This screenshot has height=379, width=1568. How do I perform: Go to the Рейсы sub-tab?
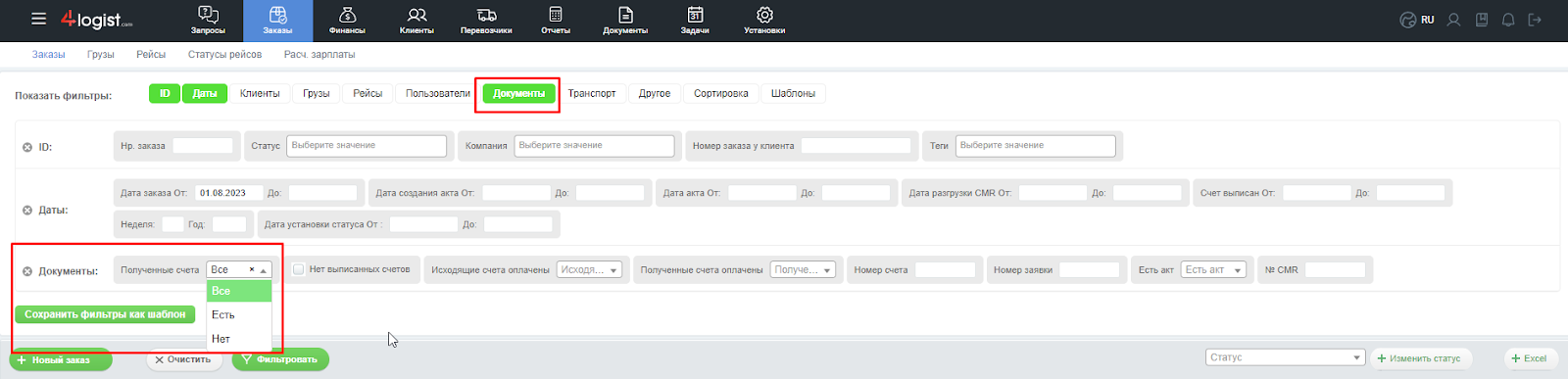151,55
